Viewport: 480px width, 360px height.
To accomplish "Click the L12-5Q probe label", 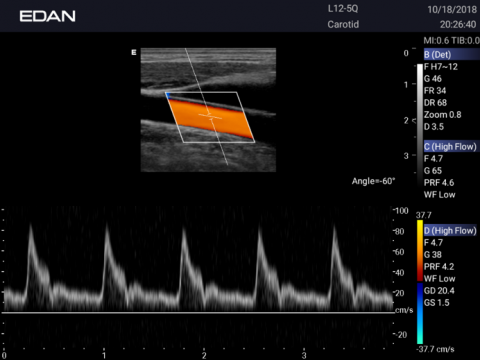I will (x=343, y=9).
